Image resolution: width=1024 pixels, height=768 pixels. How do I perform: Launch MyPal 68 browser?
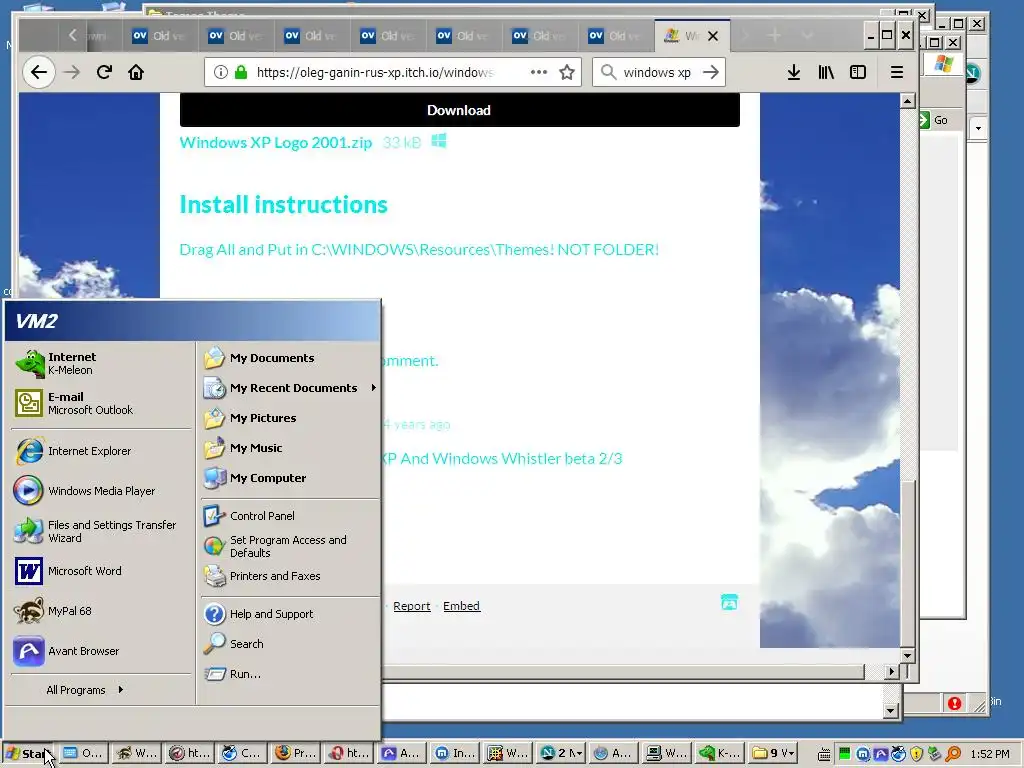coord(101,611)
